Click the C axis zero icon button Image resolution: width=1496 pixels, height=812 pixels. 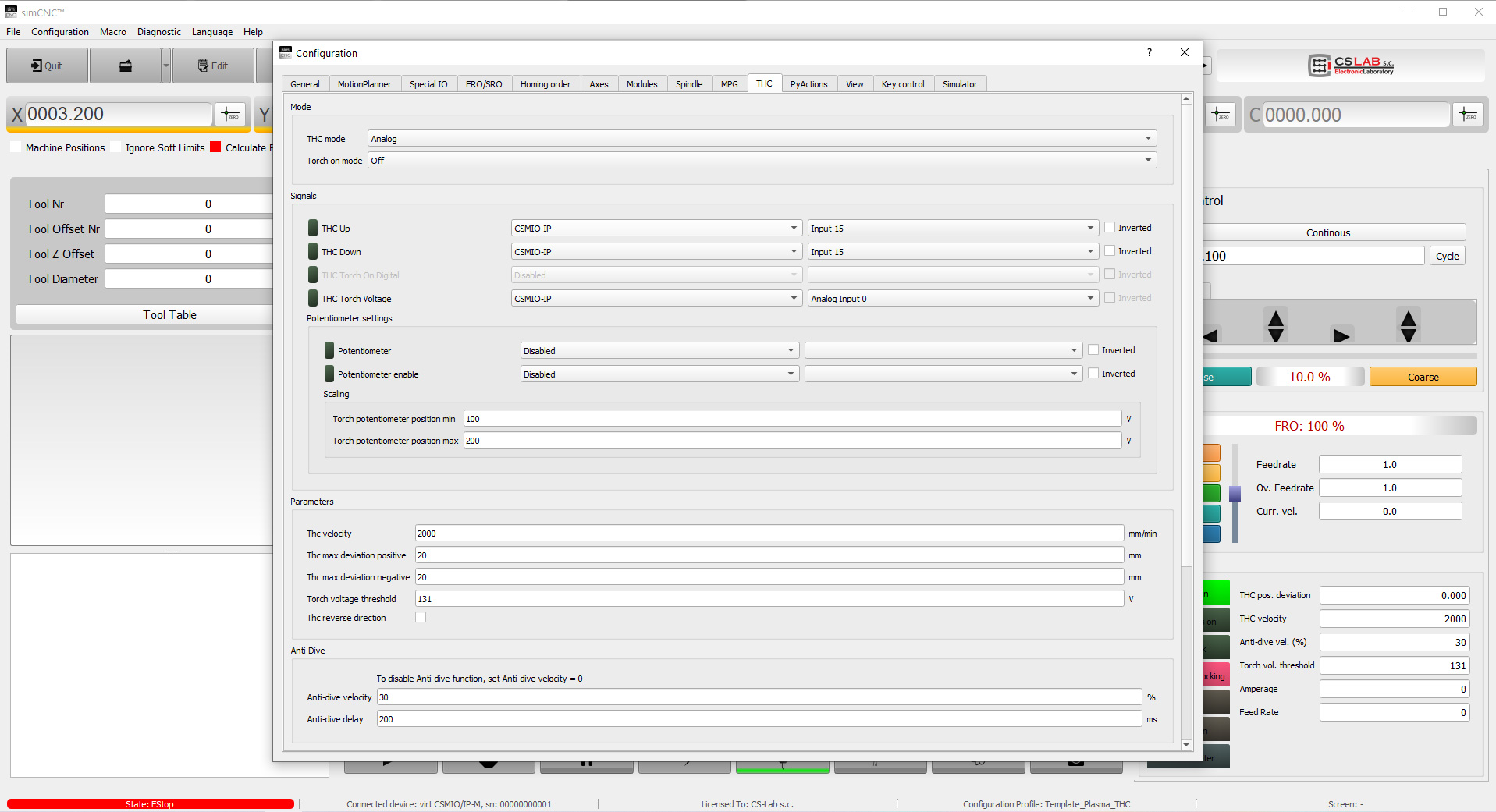tap(1468, 115)
